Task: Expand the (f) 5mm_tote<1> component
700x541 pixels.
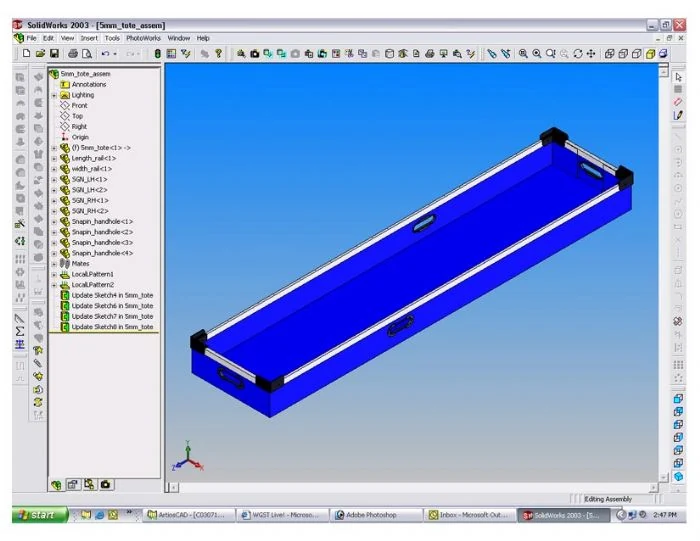Action: point(54,148)
